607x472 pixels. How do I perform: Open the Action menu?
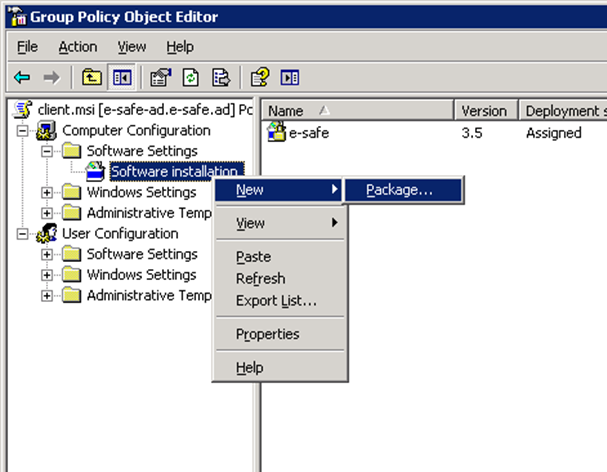77,47
